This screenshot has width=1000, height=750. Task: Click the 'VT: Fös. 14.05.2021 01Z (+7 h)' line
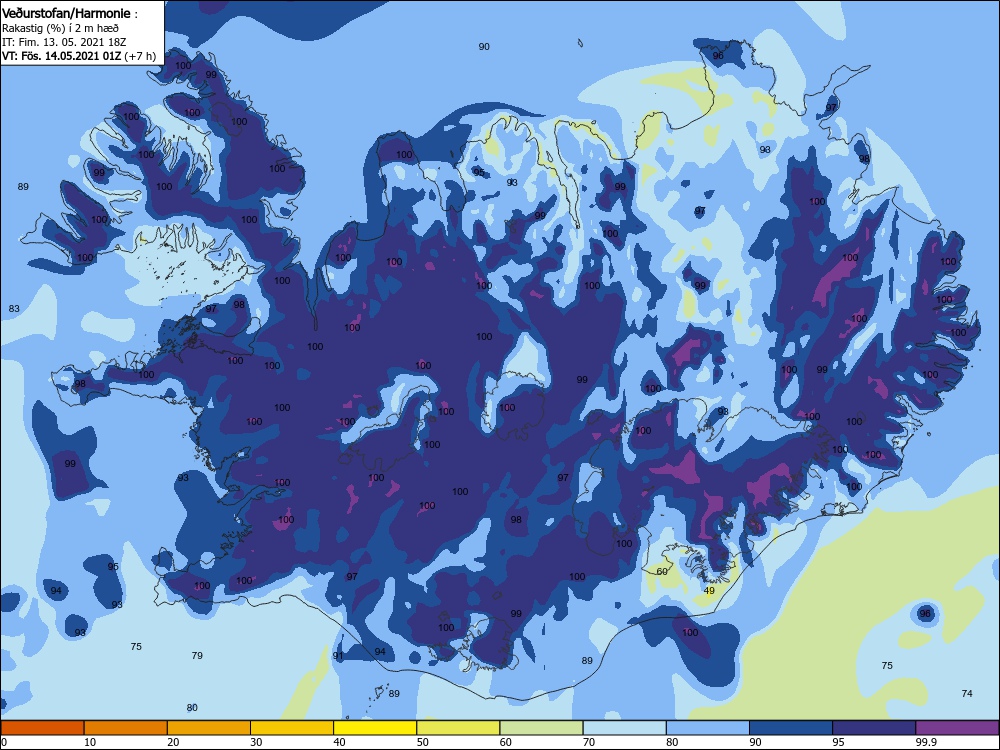78,55
